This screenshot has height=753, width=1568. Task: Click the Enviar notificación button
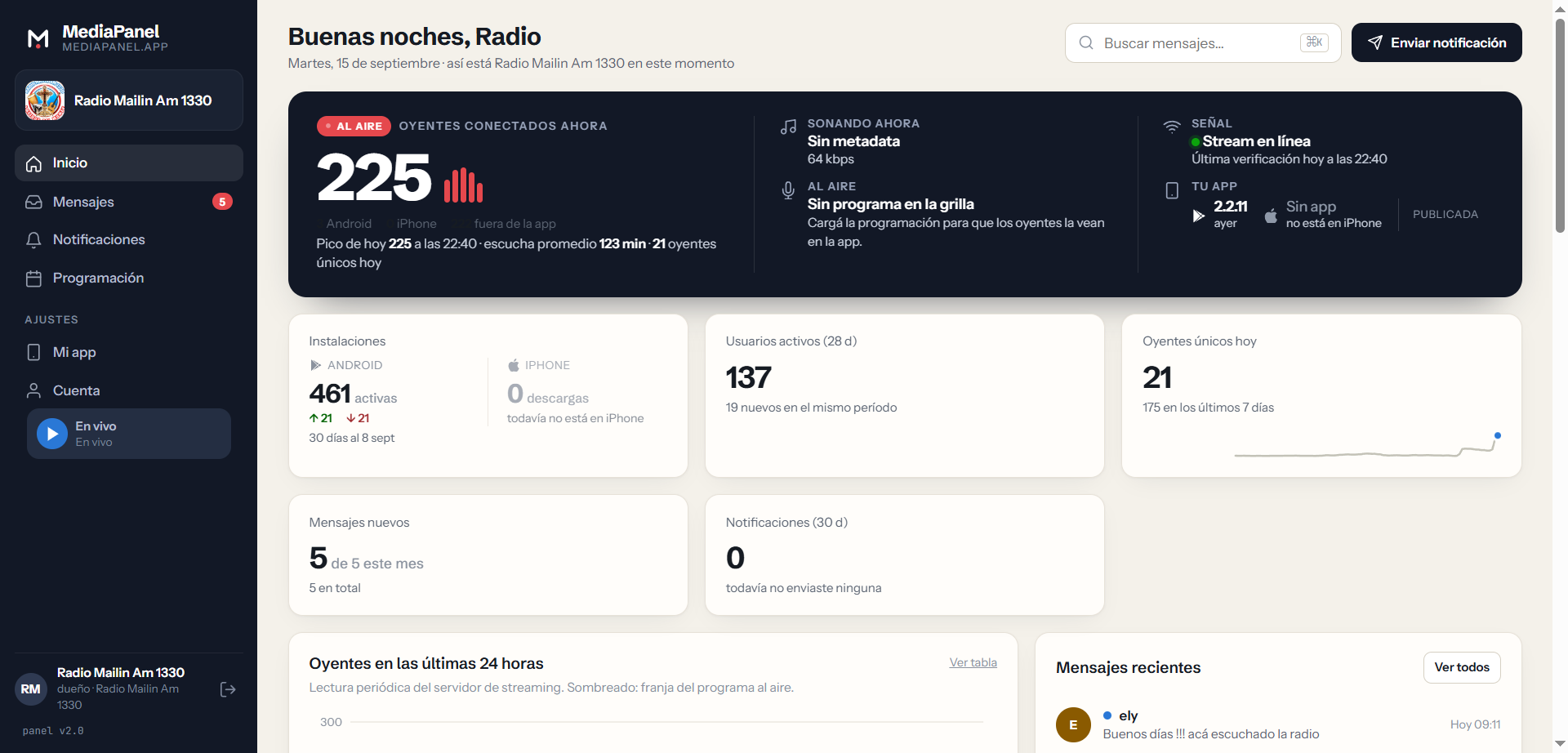tap(1437, 42)
